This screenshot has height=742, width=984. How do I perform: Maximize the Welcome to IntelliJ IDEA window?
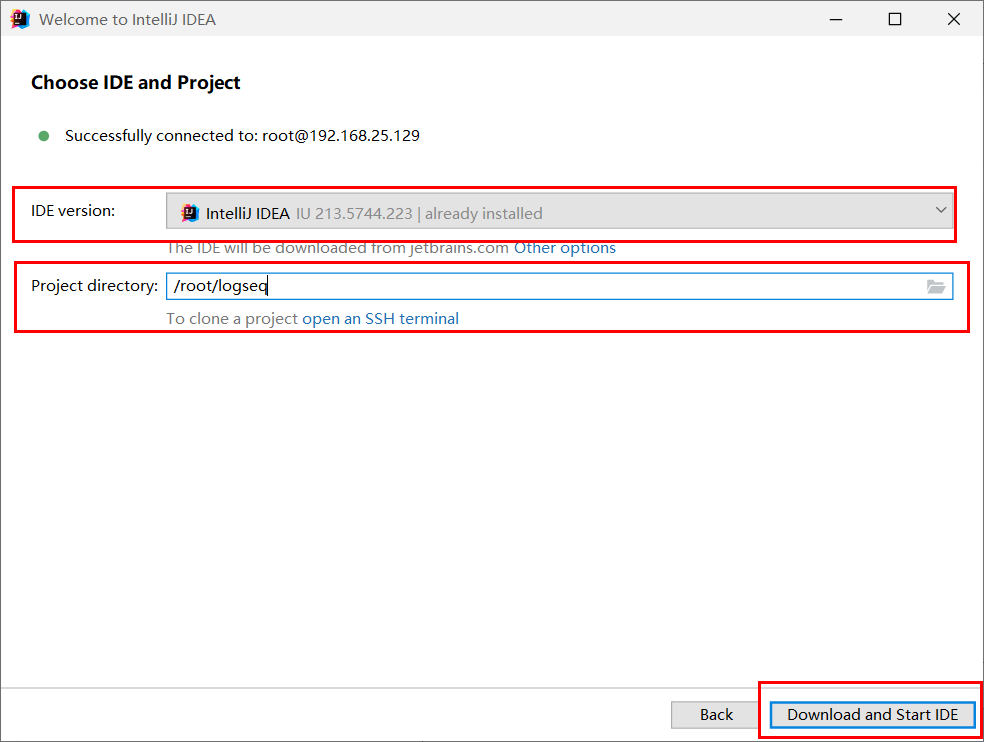point(895,19)
